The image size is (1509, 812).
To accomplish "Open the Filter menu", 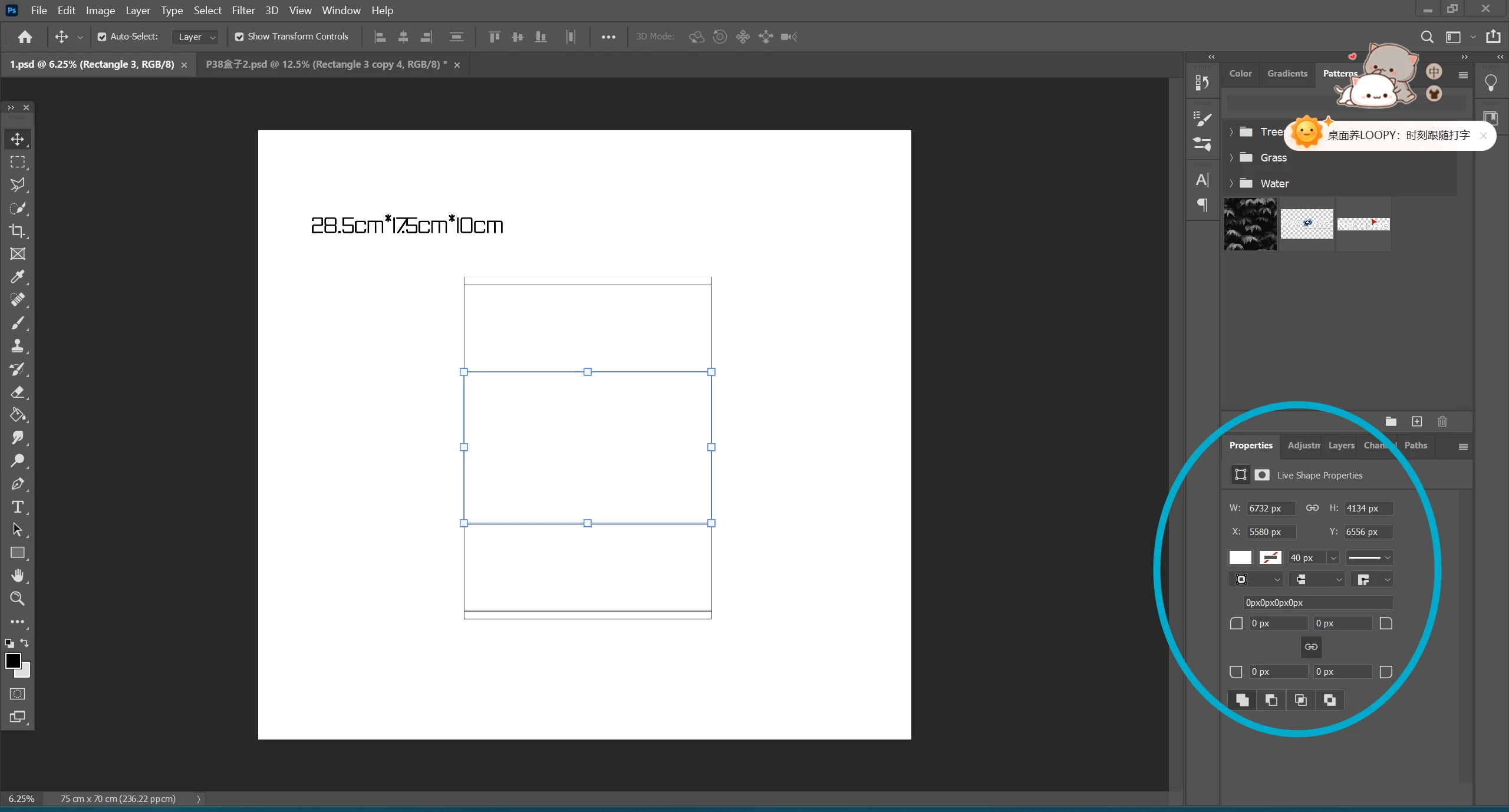I will click(243, 11).
